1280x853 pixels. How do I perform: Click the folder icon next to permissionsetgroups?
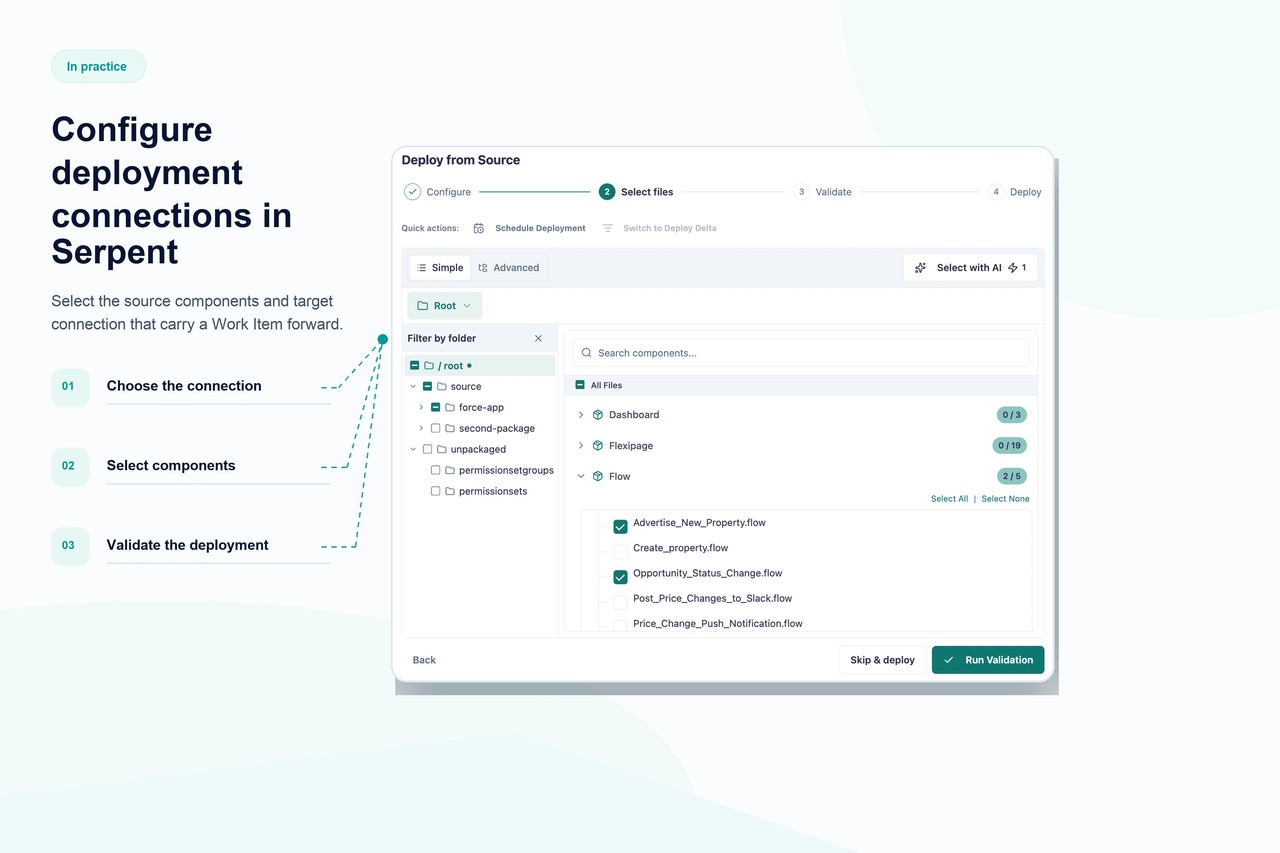tap(450, 471)
